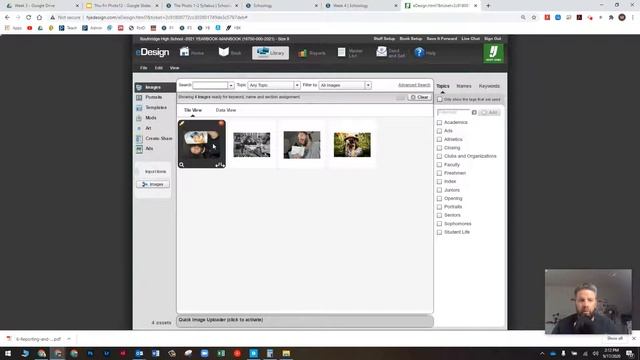Click red delete icon on selected image tile
640x360 pixels.
(221, 123)
